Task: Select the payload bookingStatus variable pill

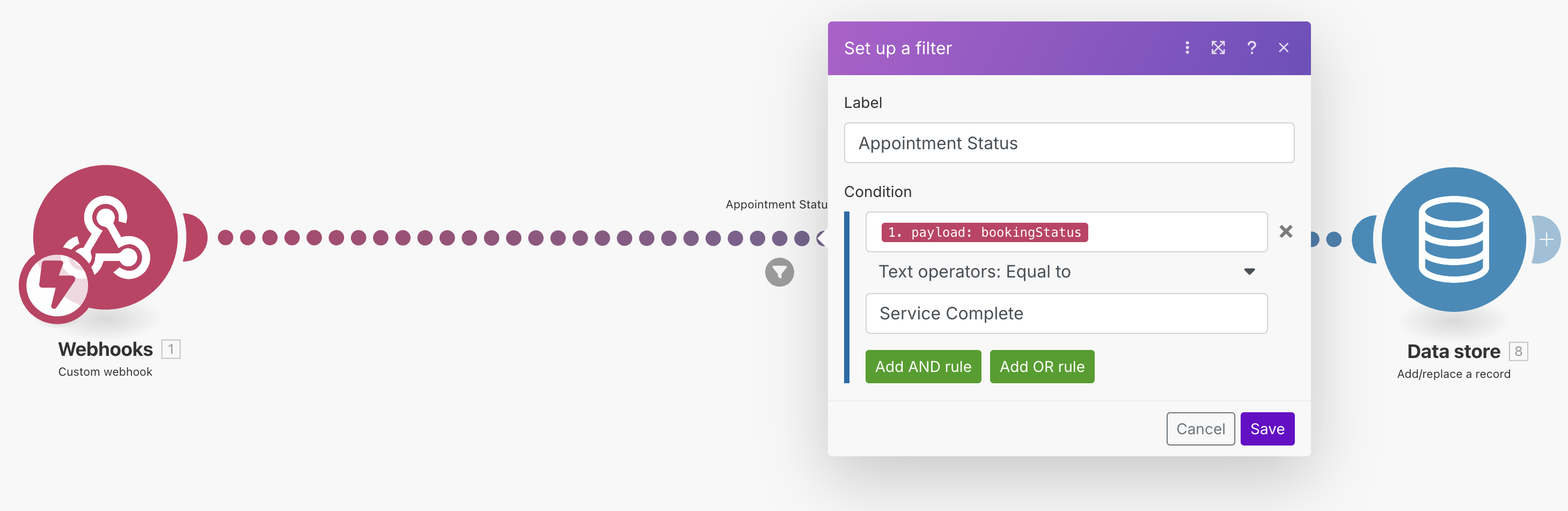Action: (x=984, y=232)
